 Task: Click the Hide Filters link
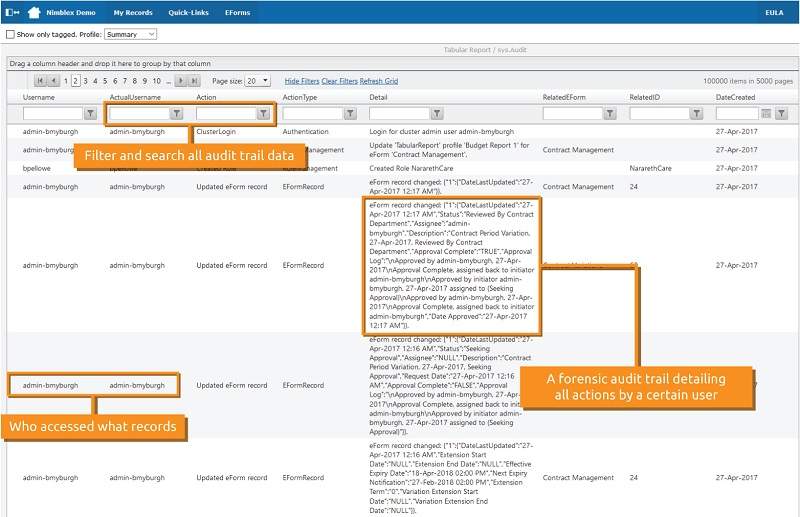pyautogui.click(x=302, y=81)
